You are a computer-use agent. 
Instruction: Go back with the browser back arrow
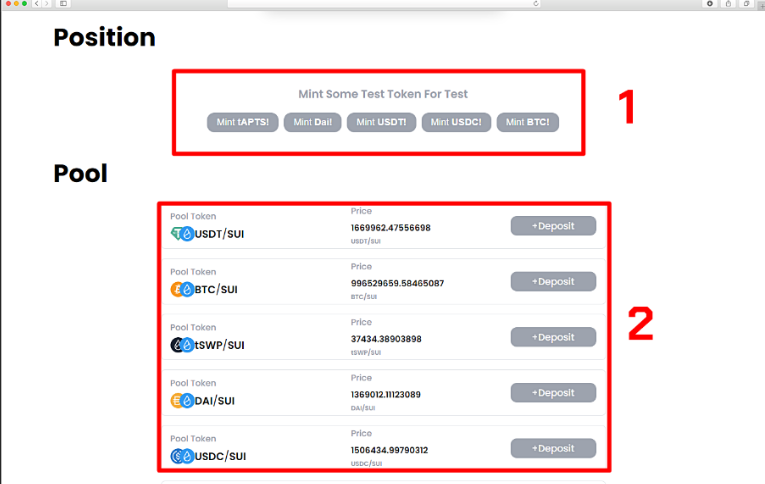(38, 4)
